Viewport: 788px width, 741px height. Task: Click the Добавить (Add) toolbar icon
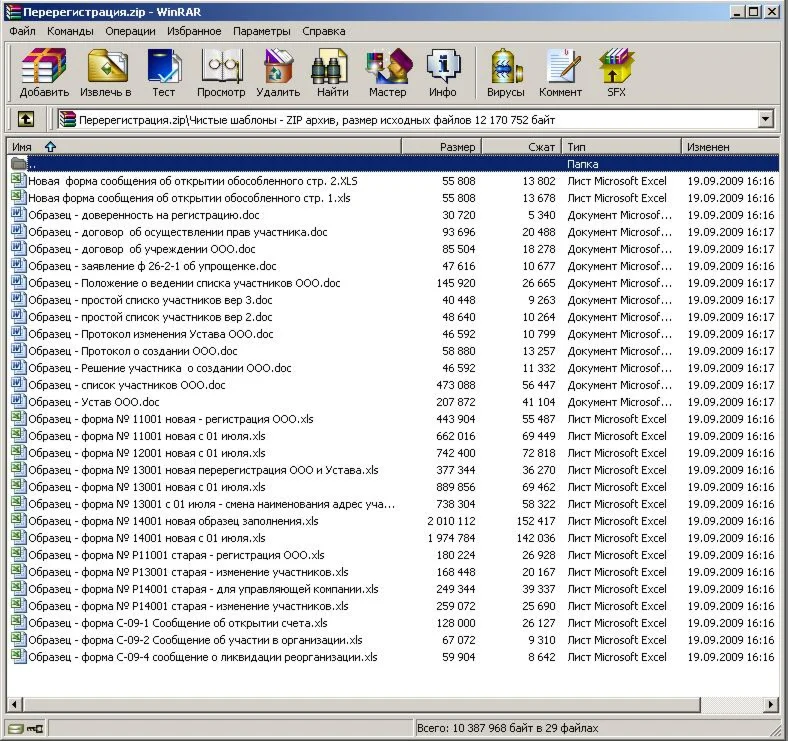click(x=44, y=73)
